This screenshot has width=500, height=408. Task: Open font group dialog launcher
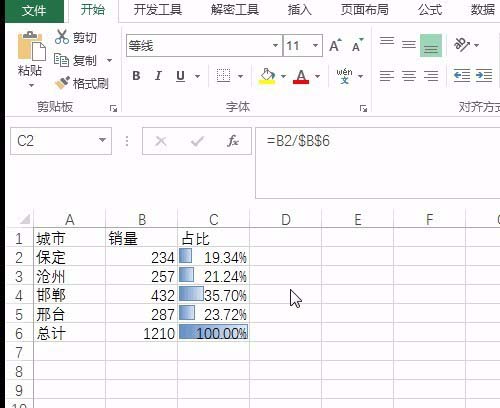363,108
